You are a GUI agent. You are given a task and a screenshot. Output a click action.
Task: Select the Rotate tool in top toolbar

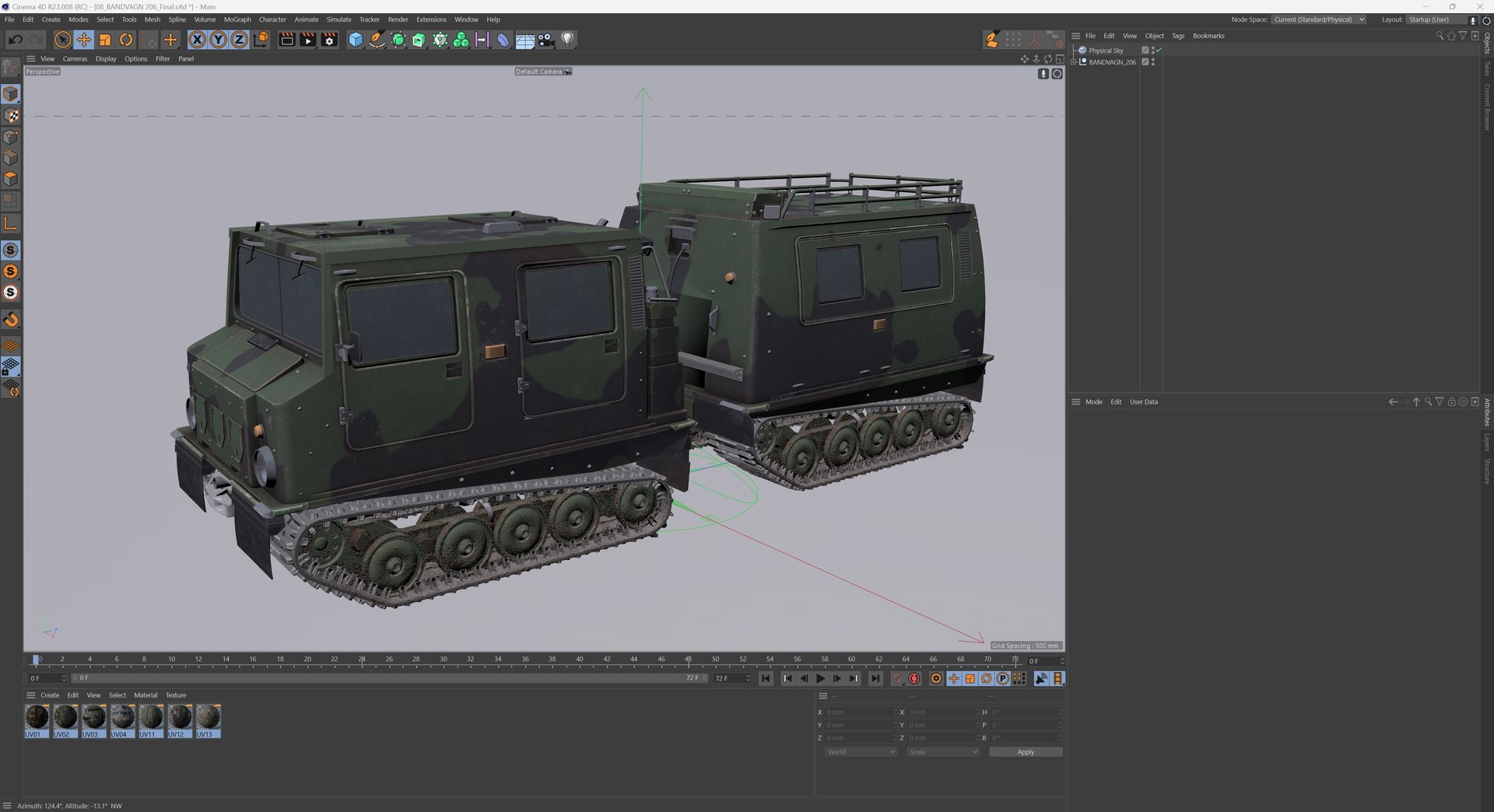(x=126, y=40)
